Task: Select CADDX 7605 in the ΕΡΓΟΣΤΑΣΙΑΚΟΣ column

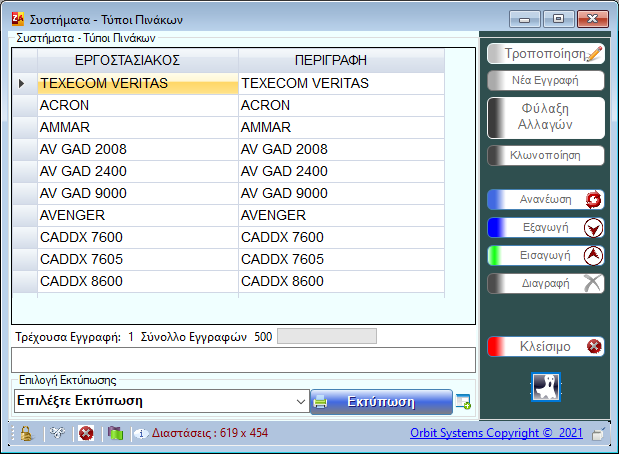Action: pos(138,260)
